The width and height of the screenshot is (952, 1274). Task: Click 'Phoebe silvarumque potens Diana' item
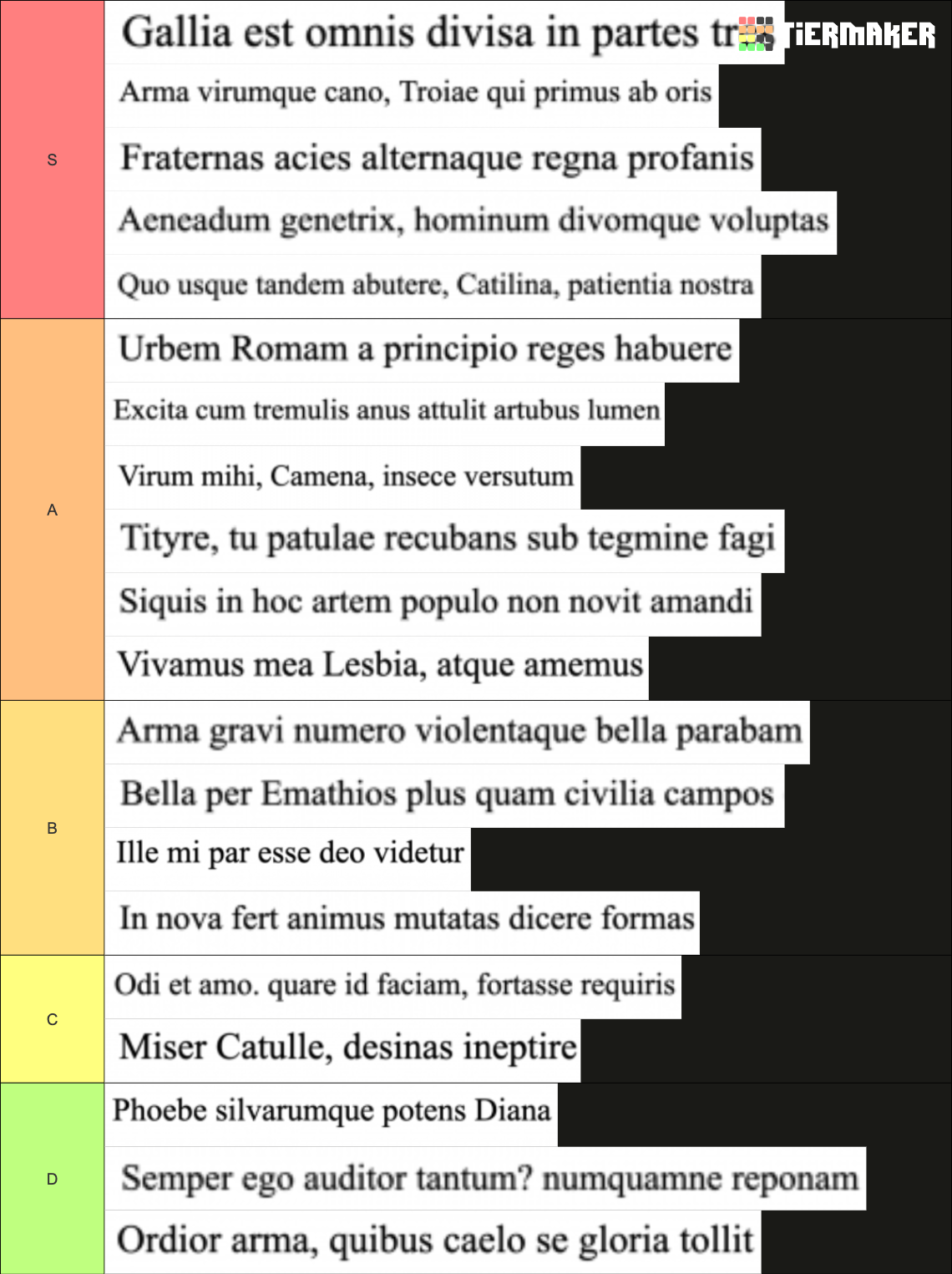[x=332, y=1115]
